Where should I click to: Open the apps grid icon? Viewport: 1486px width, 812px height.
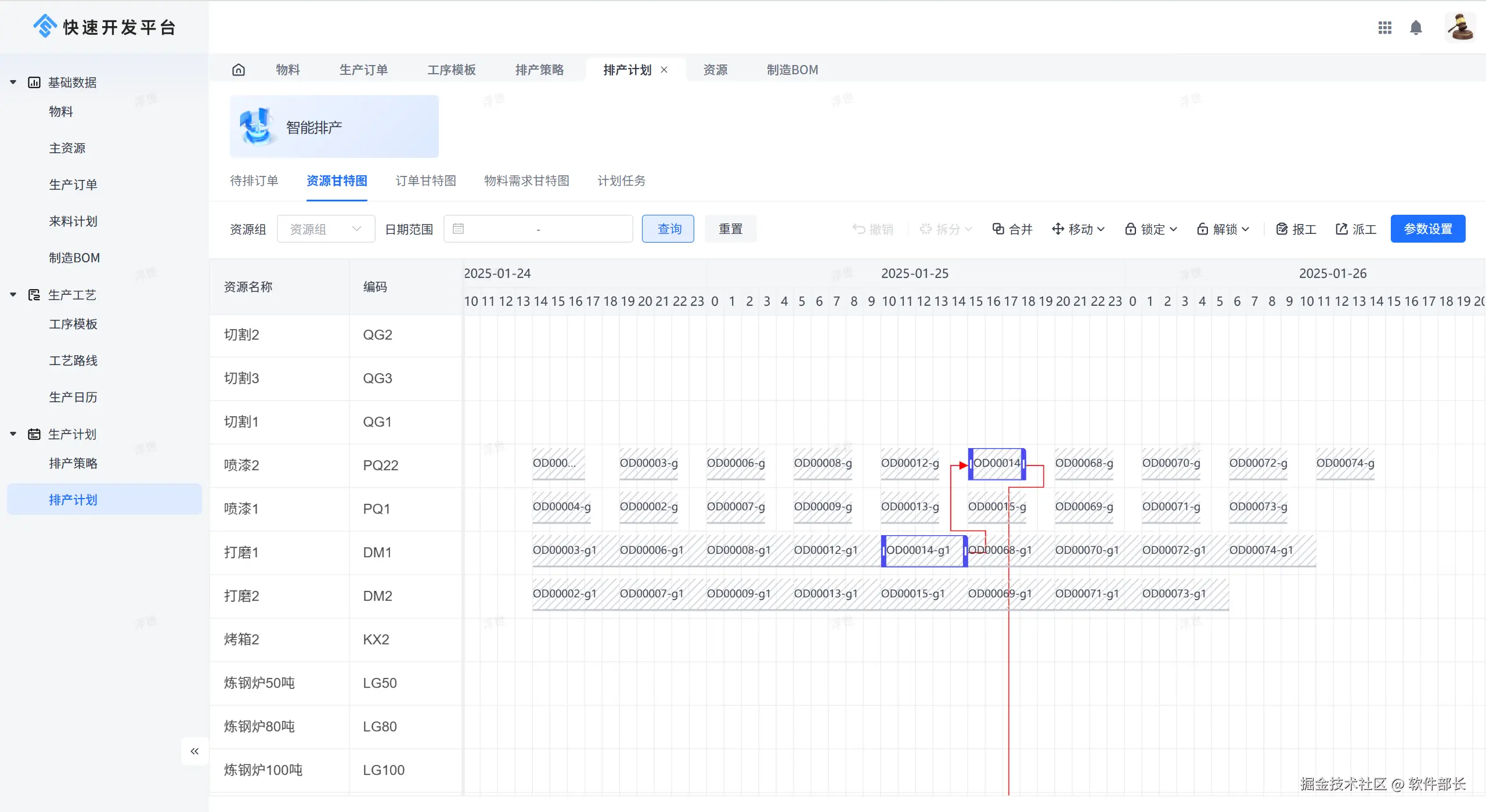(x=1384, y=27)
